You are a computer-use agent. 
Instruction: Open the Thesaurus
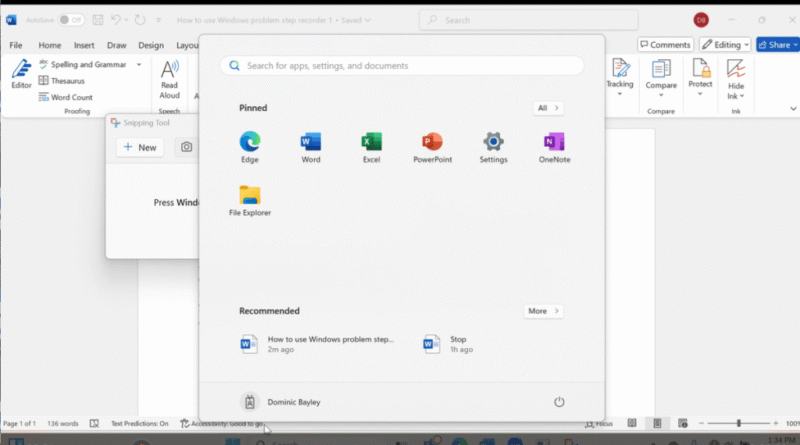click(x=62, y=81)
